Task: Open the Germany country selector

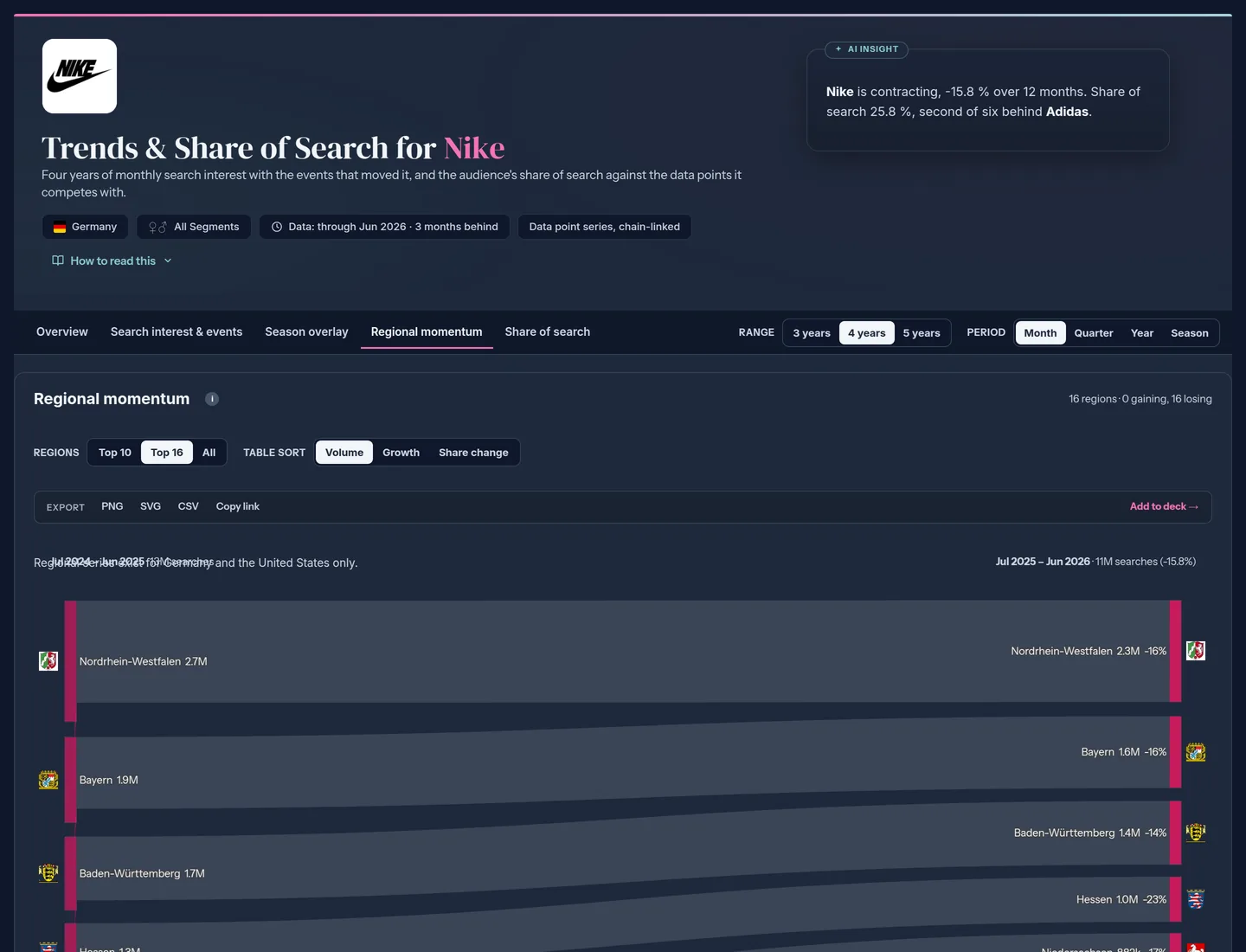Action: (x=85, y=227)
